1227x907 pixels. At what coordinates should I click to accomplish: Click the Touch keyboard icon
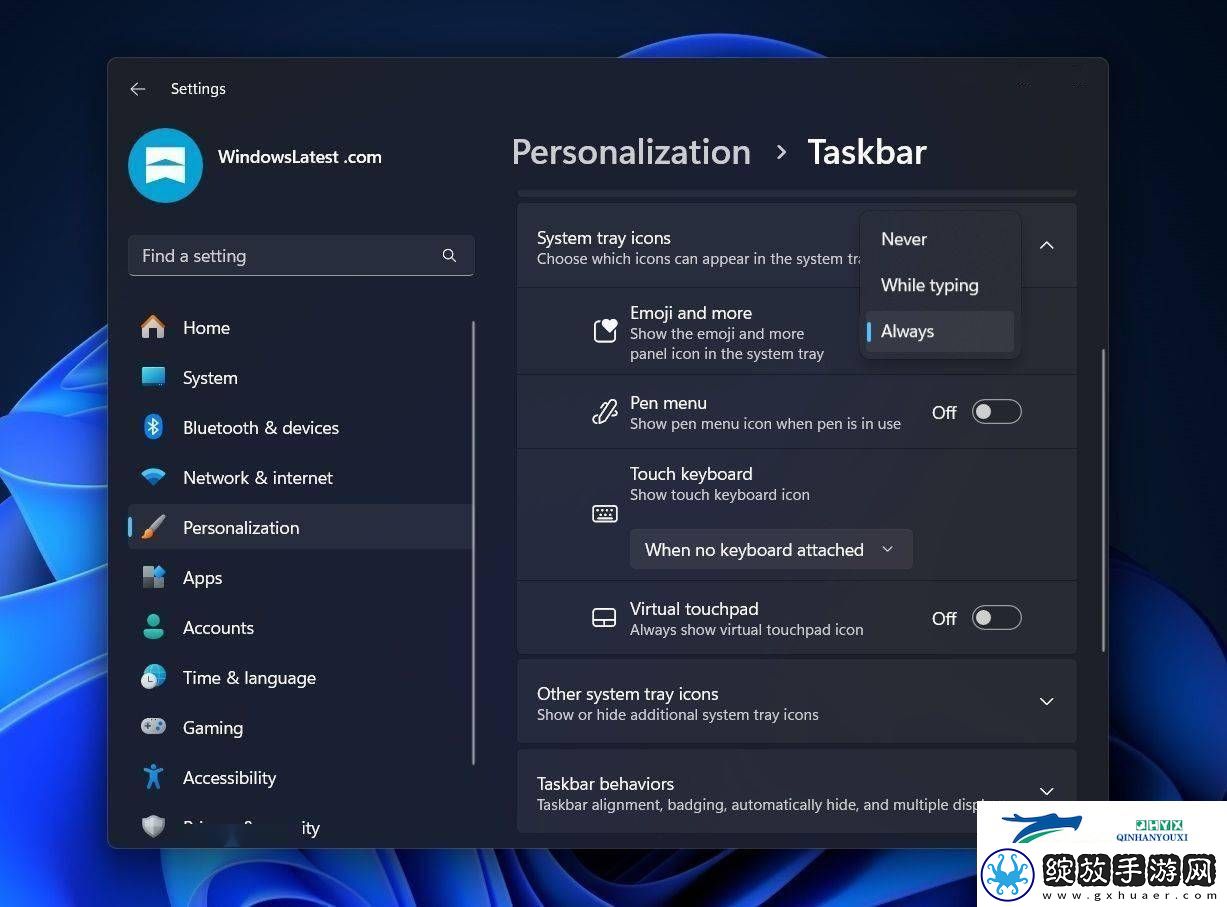pos(605,514)
